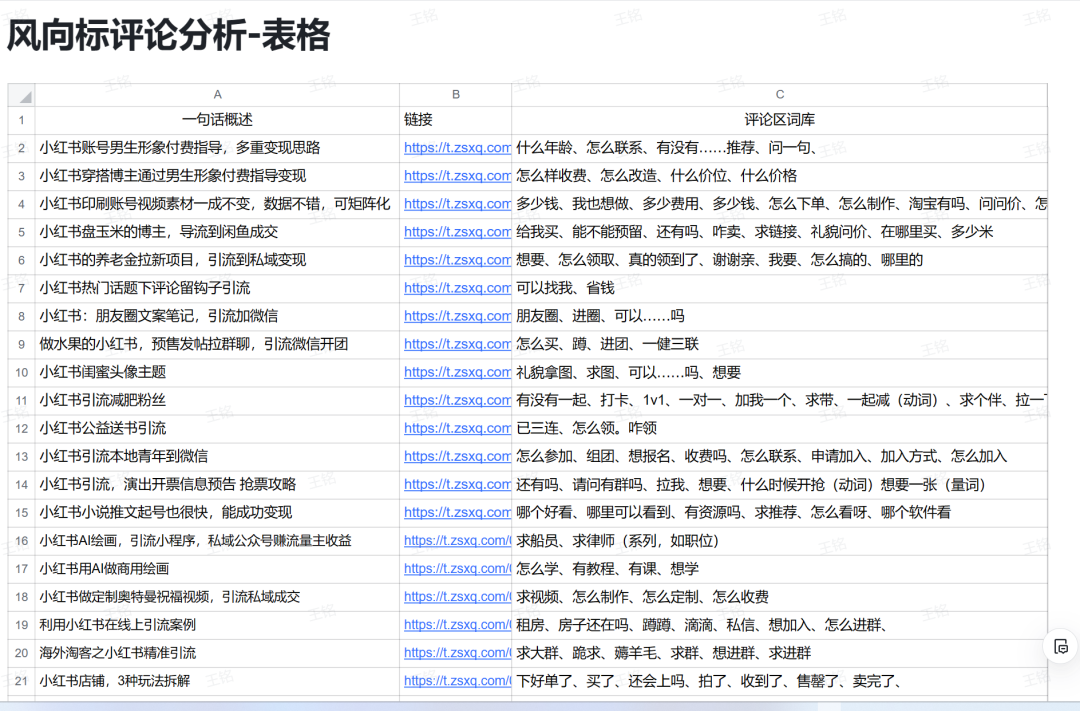Open the link in row 7 (热门话题下评论)
The width and height of the screenshot is (1080, 711).
pyautogui.click(x=457, y=288)
